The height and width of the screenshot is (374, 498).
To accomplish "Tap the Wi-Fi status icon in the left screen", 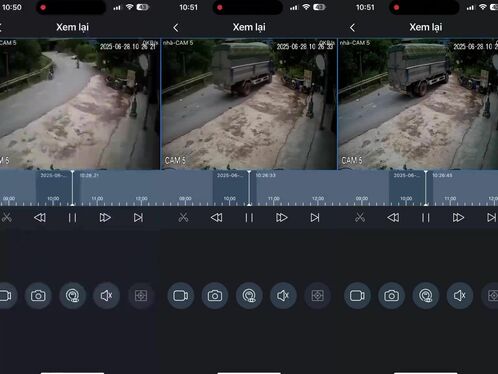I will [130, 7].
